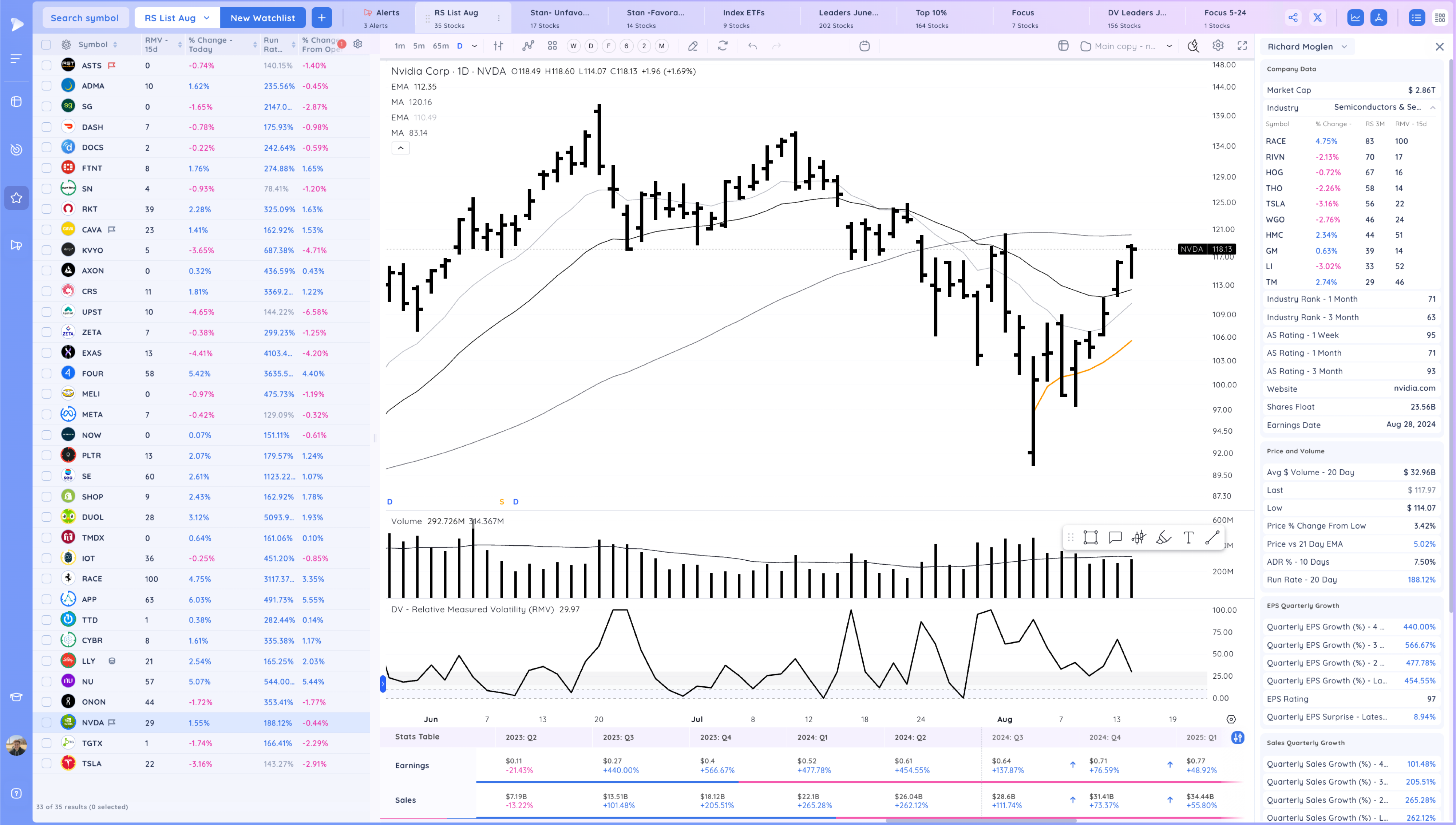Click the New Watchlist button
Image resolution: width=1456 pixels, height=825 pixels.
coord(262,17)
